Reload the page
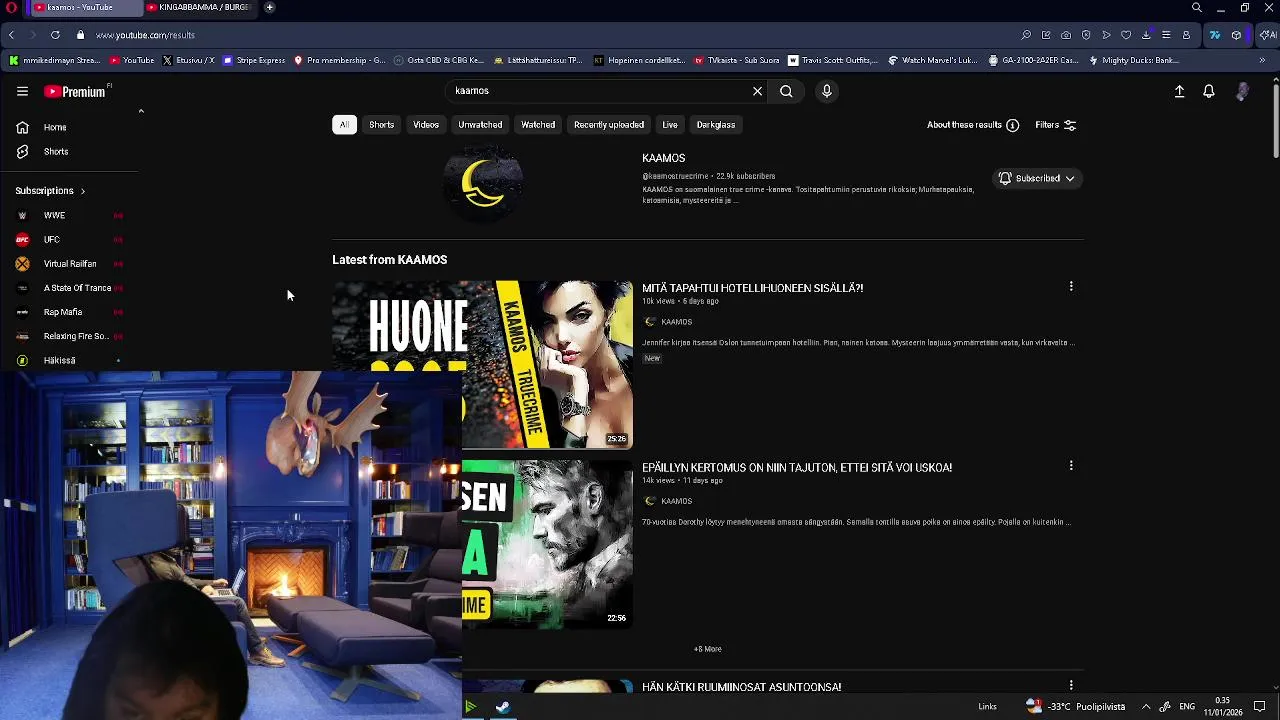The height and width of the screenshot is (720, 1280). point(55,35)
